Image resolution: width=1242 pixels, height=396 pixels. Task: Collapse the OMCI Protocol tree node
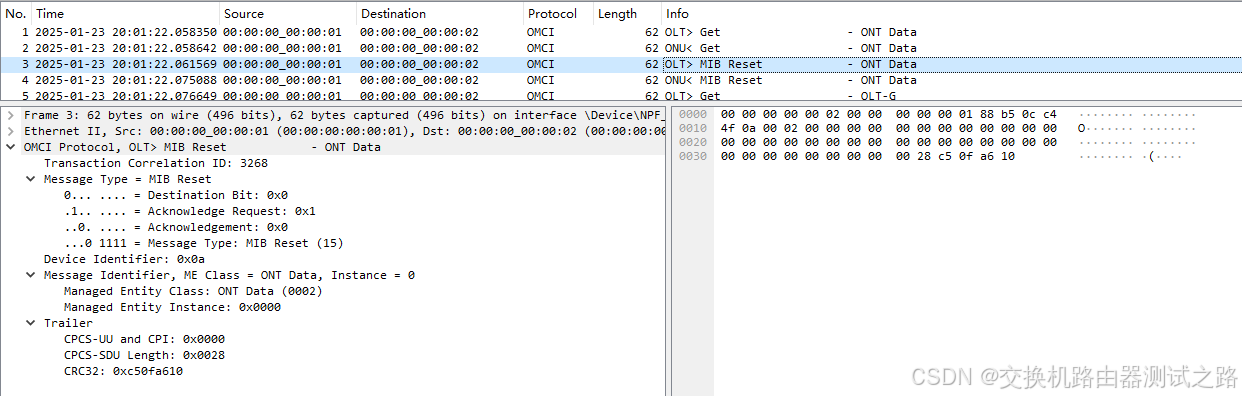(x=11, y=147)
